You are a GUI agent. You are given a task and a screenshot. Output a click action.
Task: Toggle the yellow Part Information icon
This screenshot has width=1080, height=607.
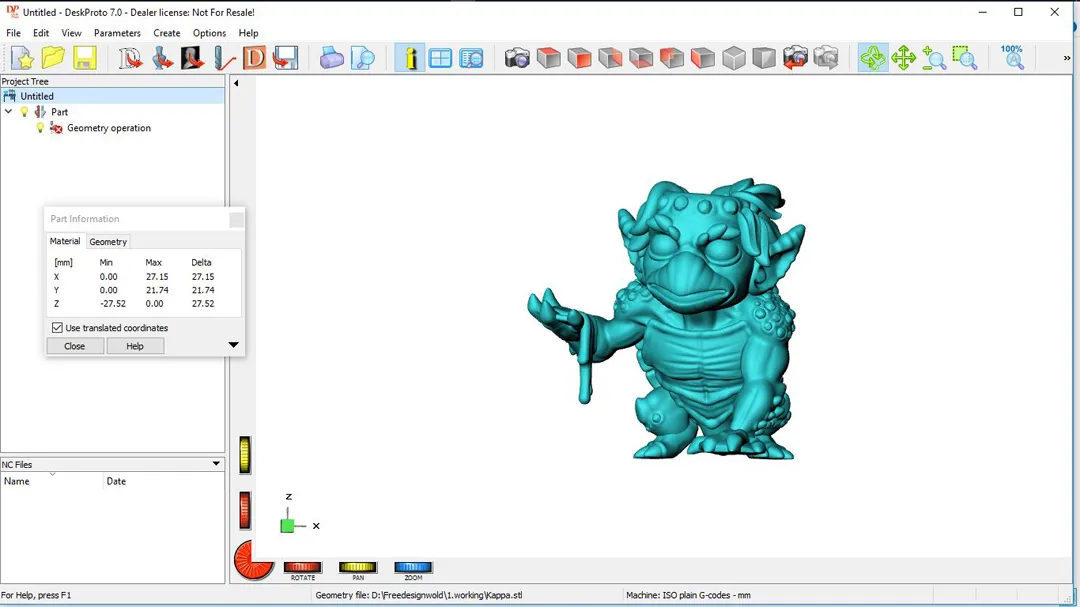[x=410, y=58]
